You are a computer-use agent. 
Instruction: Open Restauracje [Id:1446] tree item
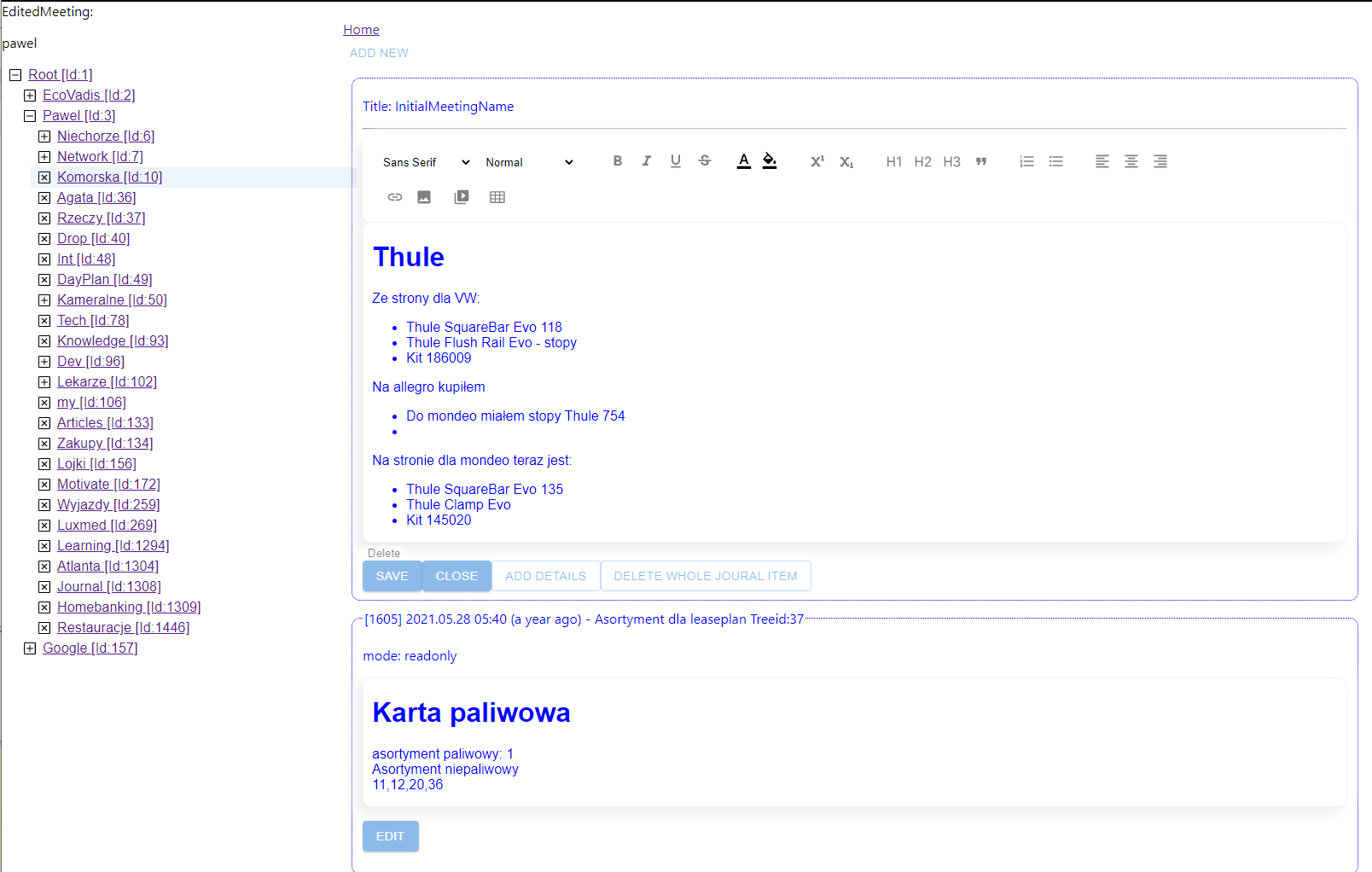click(123, 628)
